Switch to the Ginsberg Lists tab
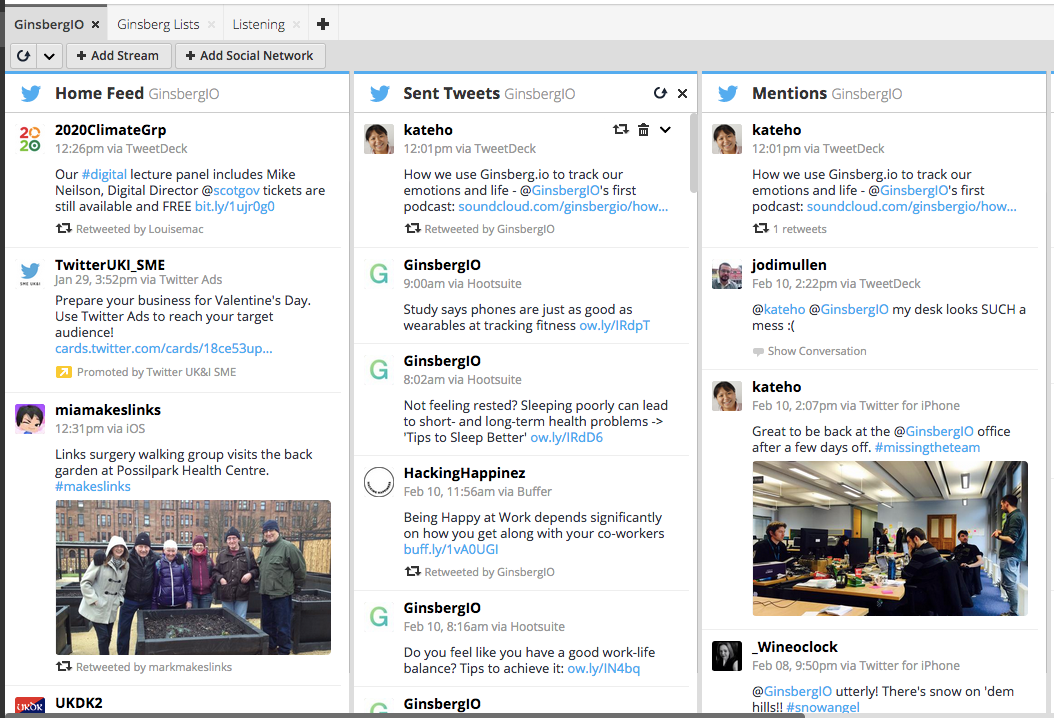 (158, 24)
